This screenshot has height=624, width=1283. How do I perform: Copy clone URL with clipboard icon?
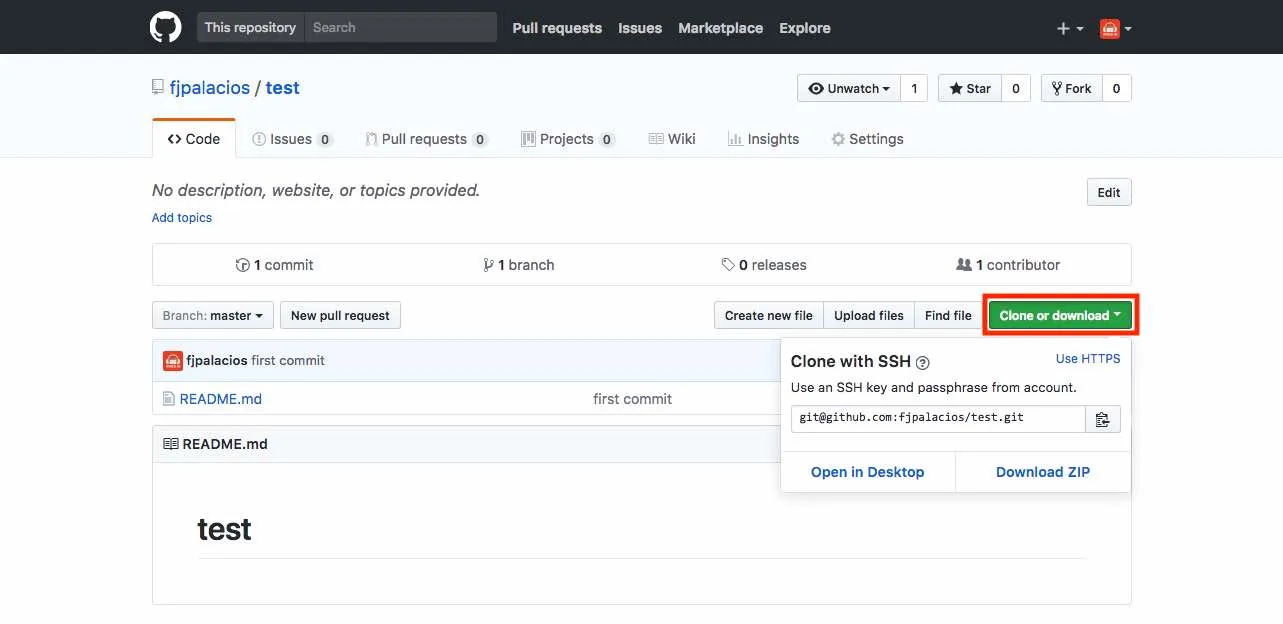(1103, 418)
